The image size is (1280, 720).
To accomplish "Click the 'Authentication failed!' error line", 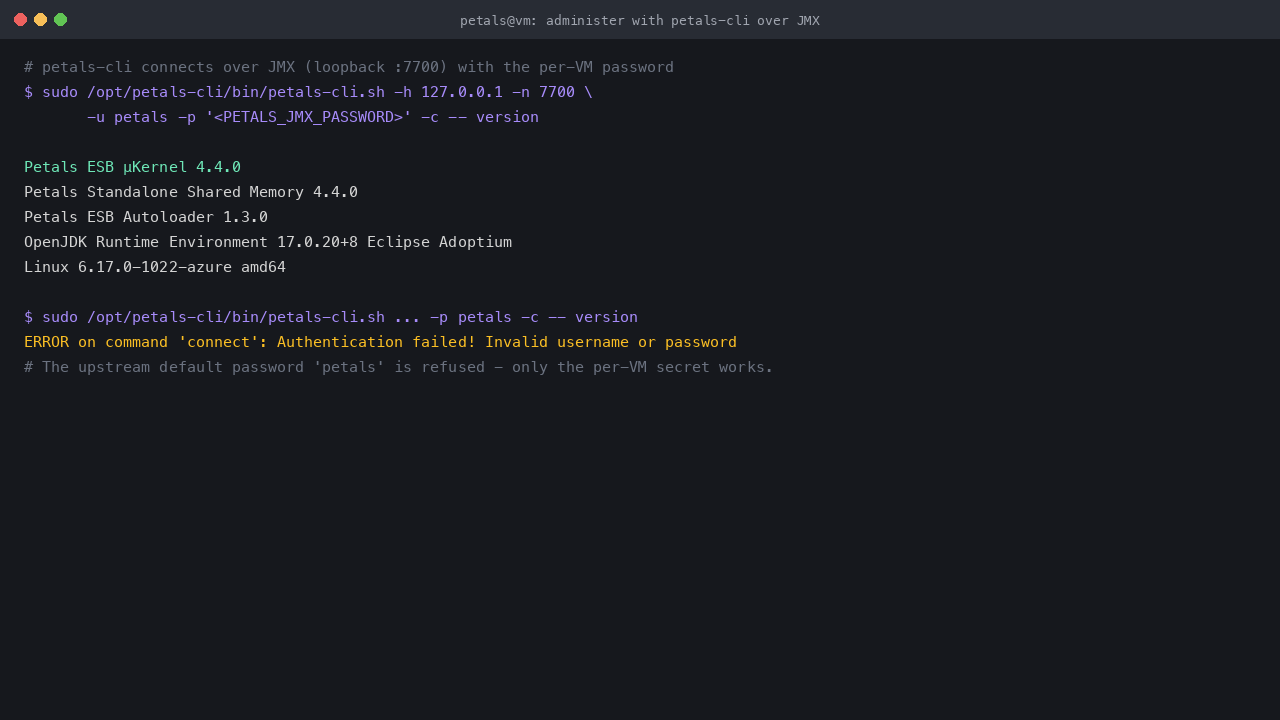I will pos(380,342).
